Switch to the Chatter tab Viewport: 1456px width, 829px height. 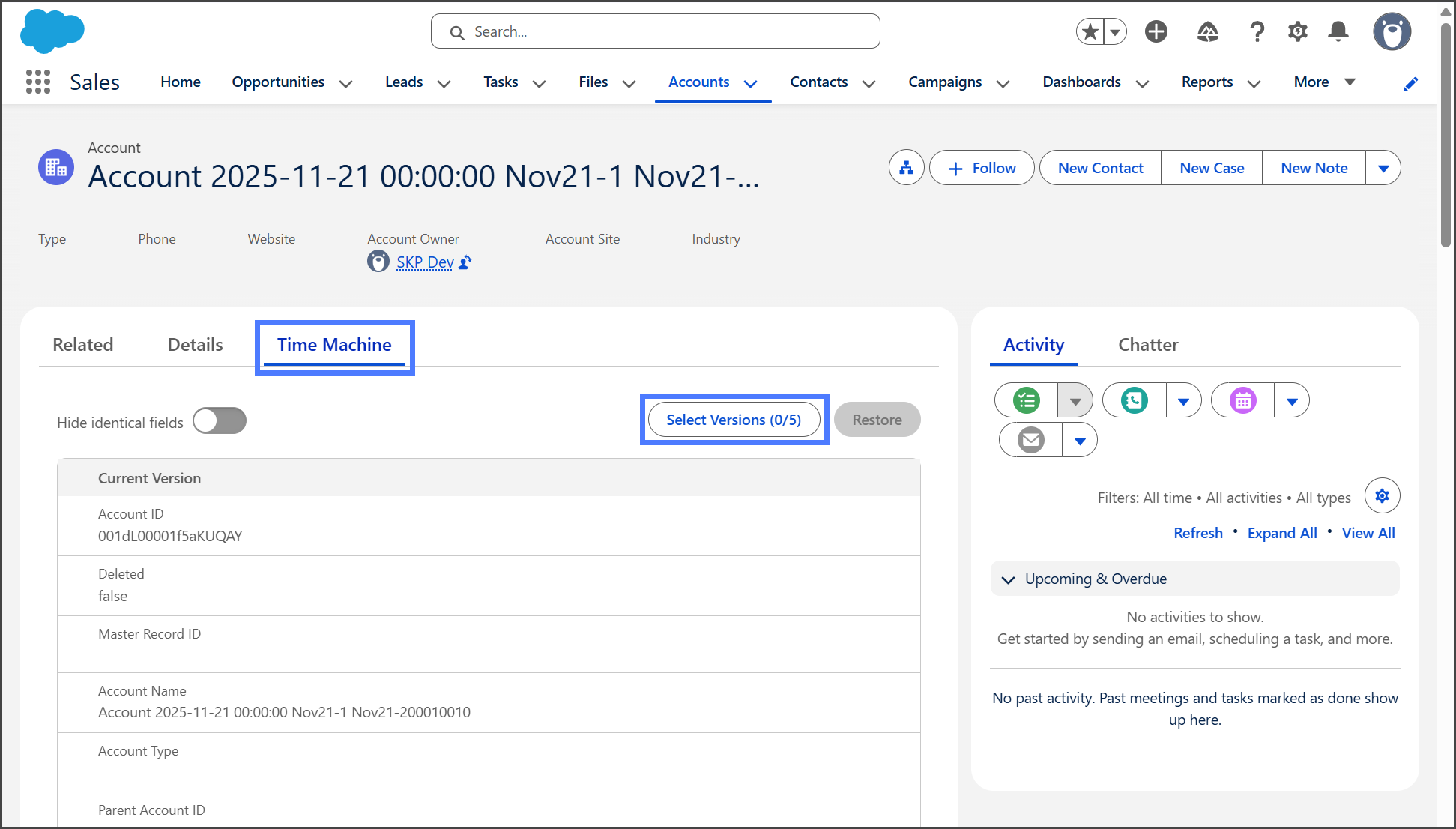[1148, 345]
